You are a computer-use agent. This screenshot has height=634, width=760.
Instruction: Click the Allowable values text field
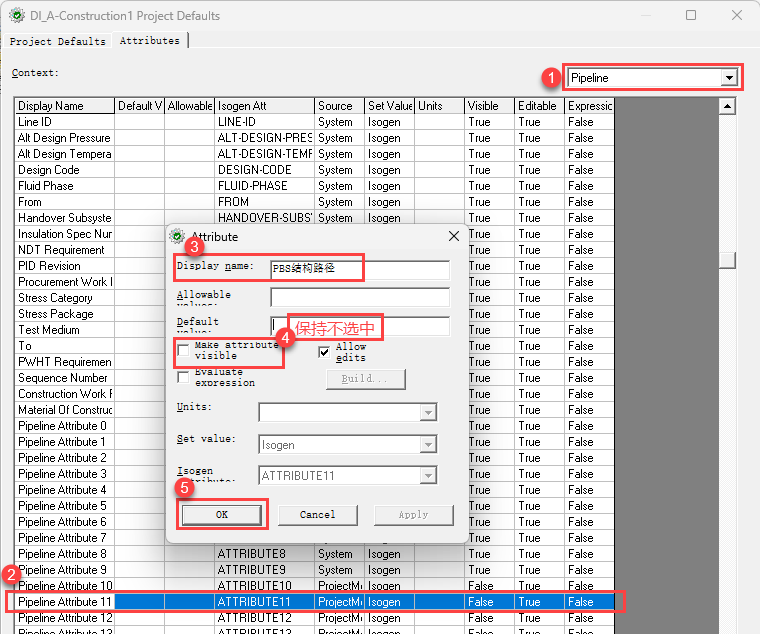click(359, 297)
